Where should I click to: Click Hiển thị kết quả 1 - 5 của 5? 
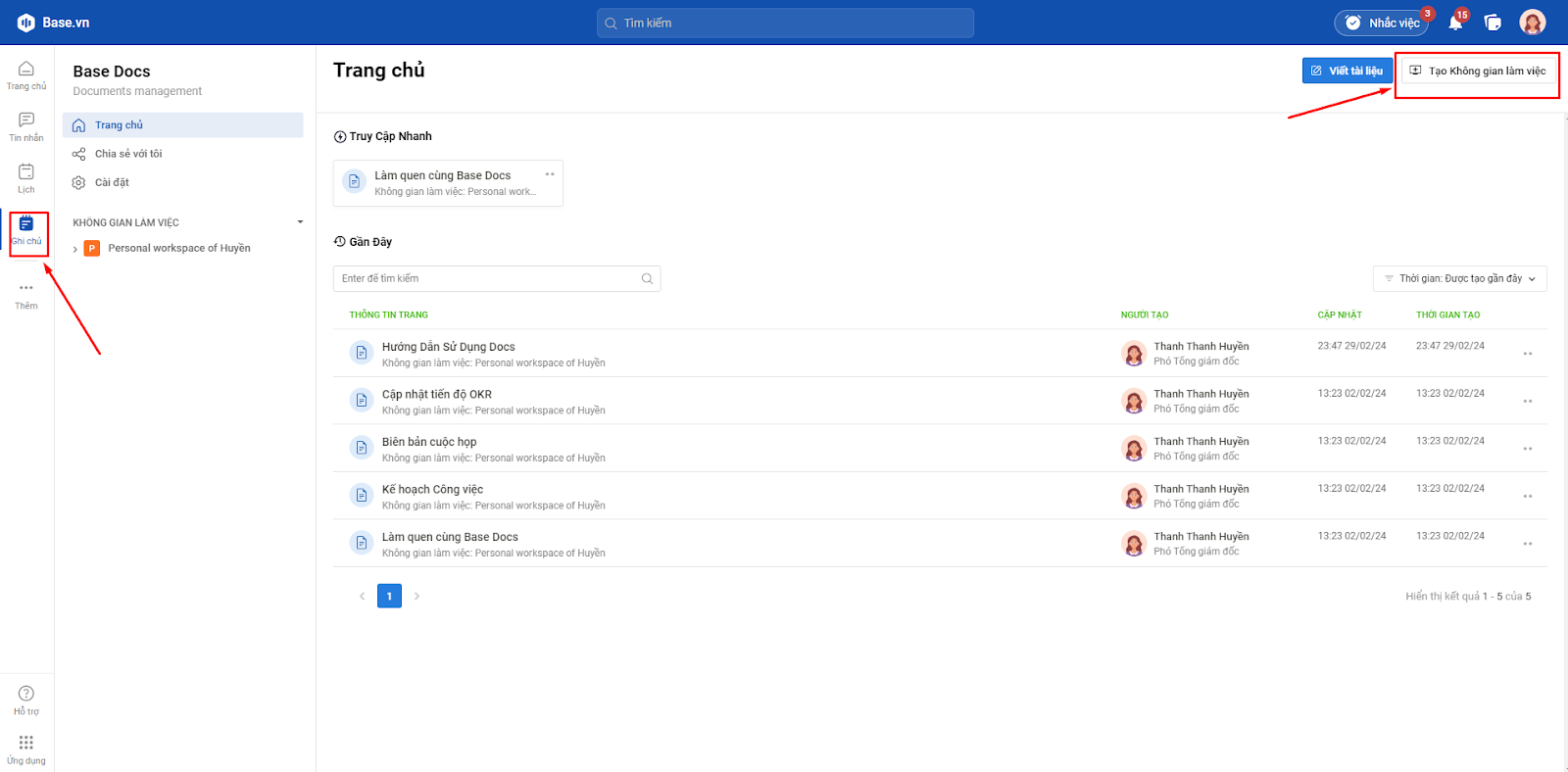pyautogui.click(x=1468, y=596)
